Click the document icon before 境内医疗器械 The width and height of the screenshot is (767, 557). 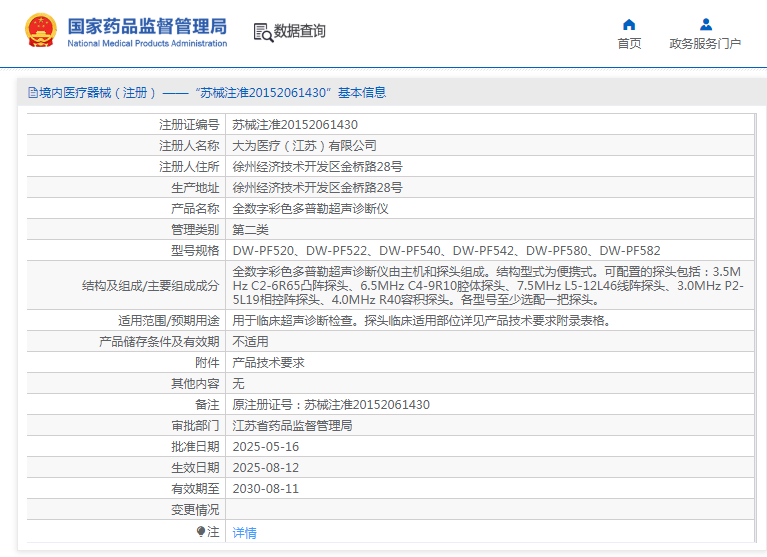[33, 93]
